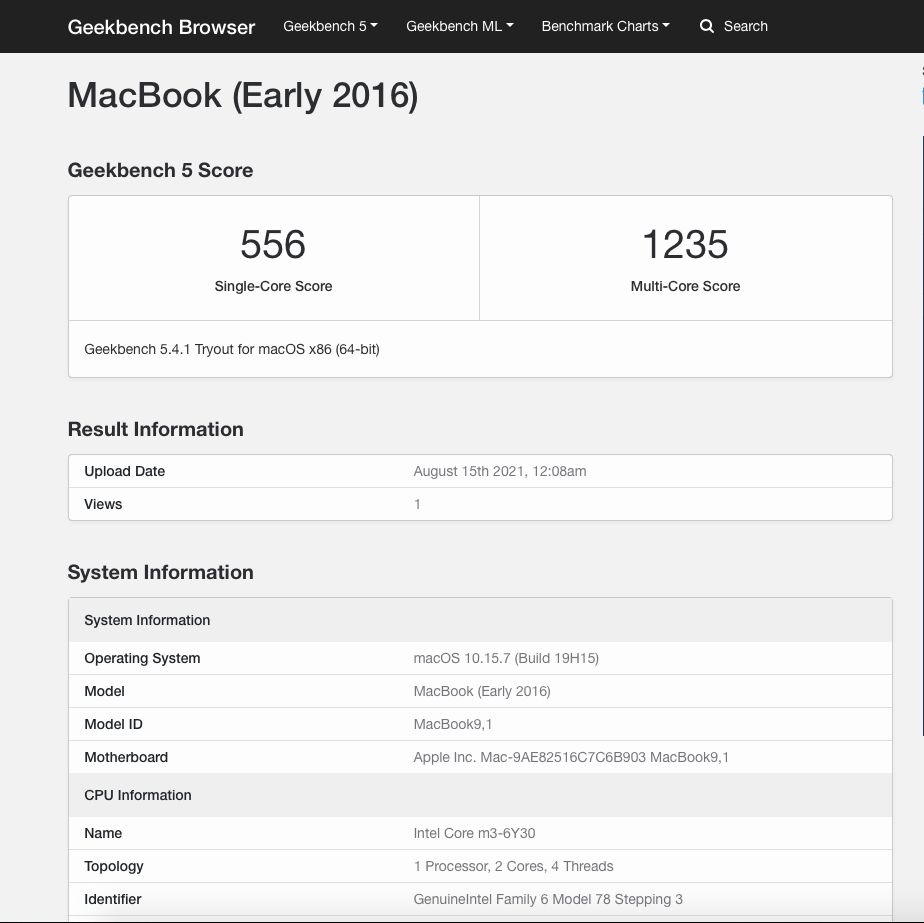924x923 pixels.
Task: Click the Geekbench 5 Score heading
Action: click(x=160, y=170)
